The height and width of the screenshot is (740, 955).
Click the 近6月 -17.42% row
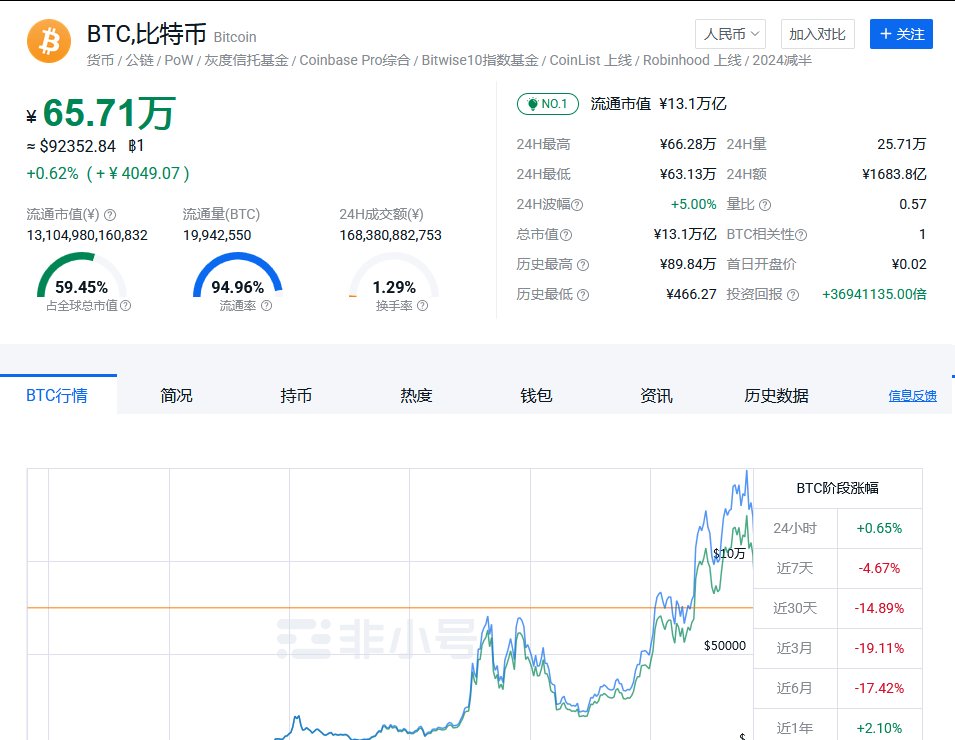click(x=838, y=688)
